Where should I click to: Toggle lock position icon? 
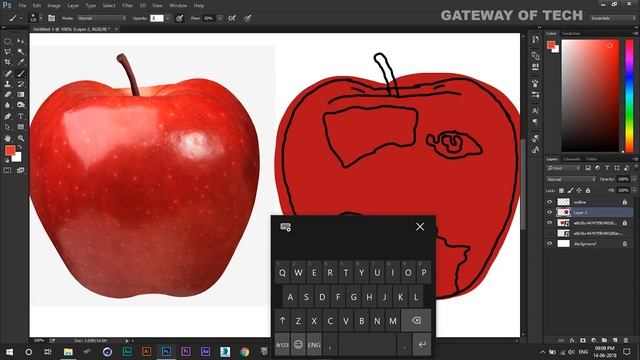[x=579, y=191]
